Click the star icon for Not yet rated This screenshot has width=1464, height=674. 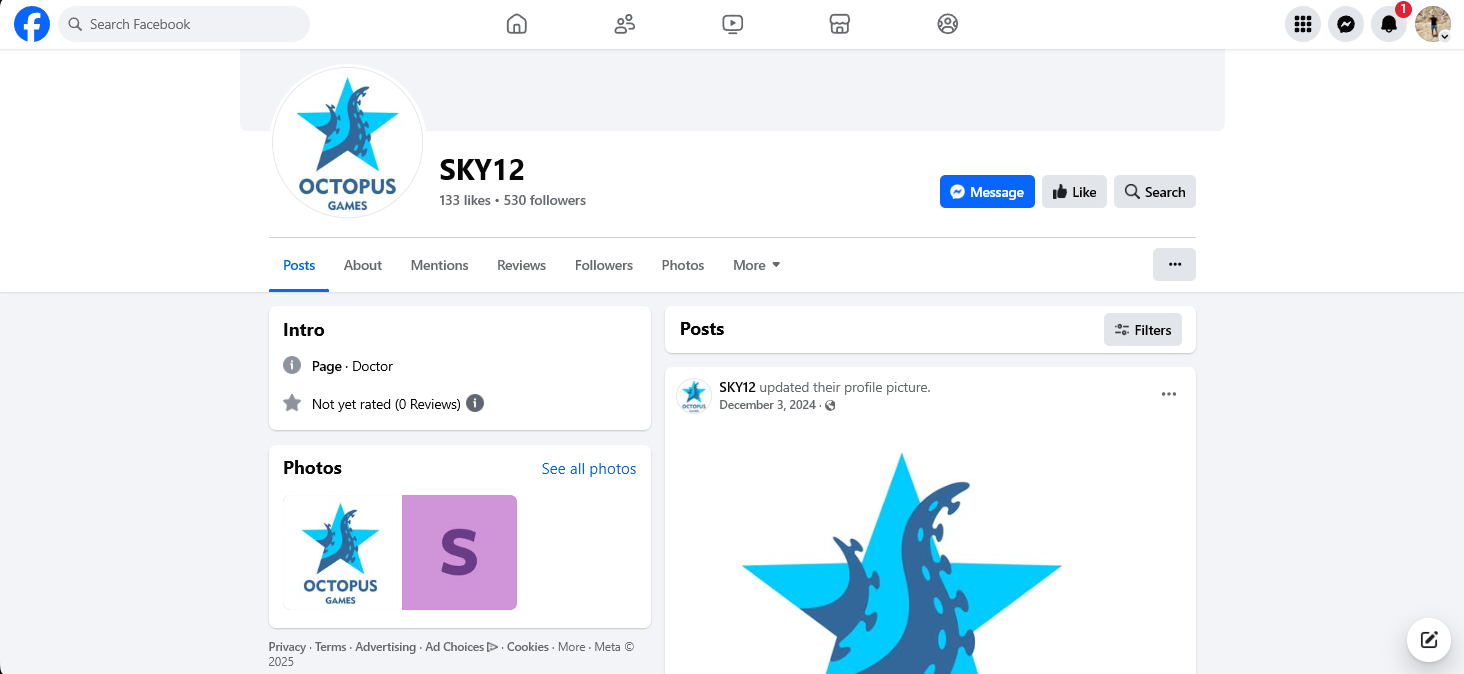coord(292,403)
